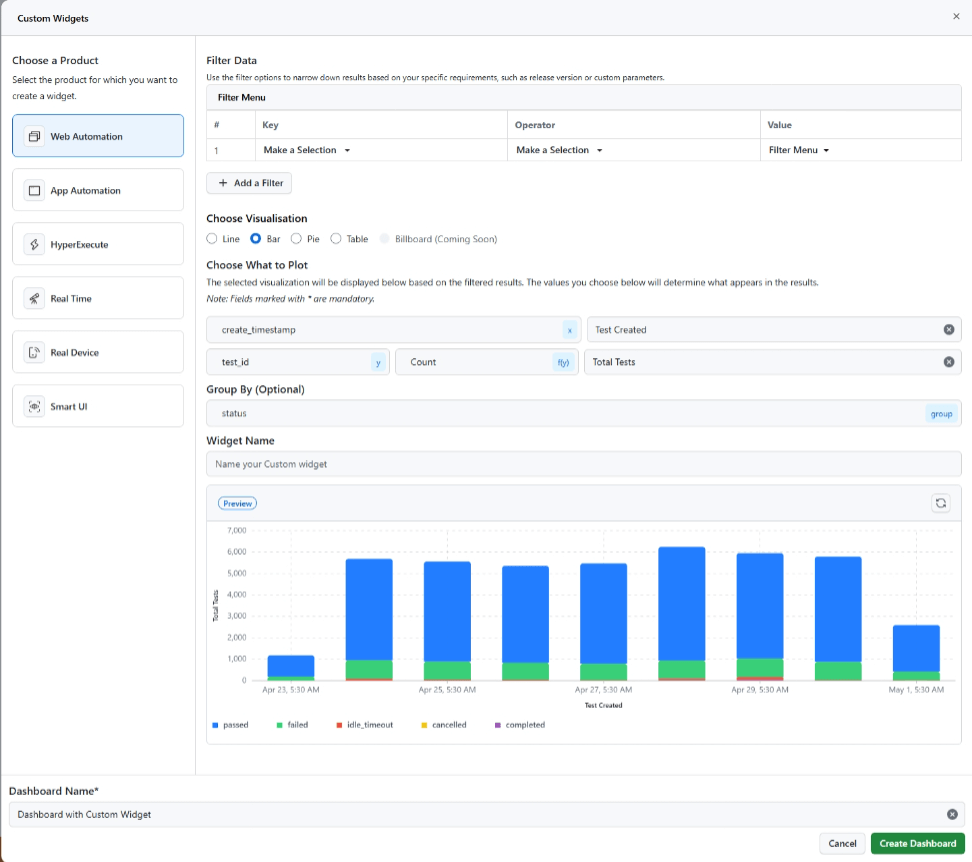Click the y axis tag on test_id
Image resolution: width=972 pixels, height=862 pixels.
pos(378,362)
